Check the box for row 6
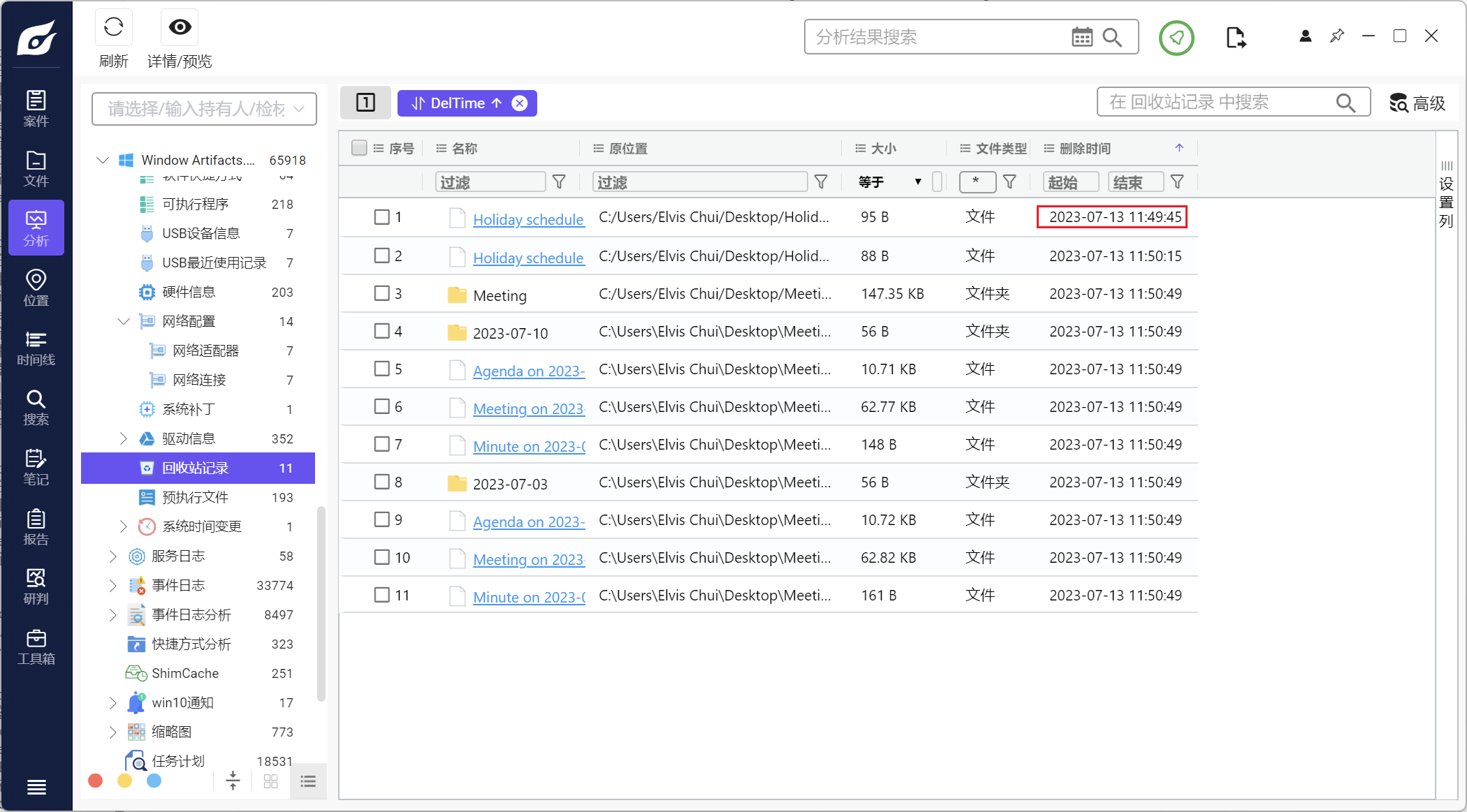 click(x=382, y=406)
